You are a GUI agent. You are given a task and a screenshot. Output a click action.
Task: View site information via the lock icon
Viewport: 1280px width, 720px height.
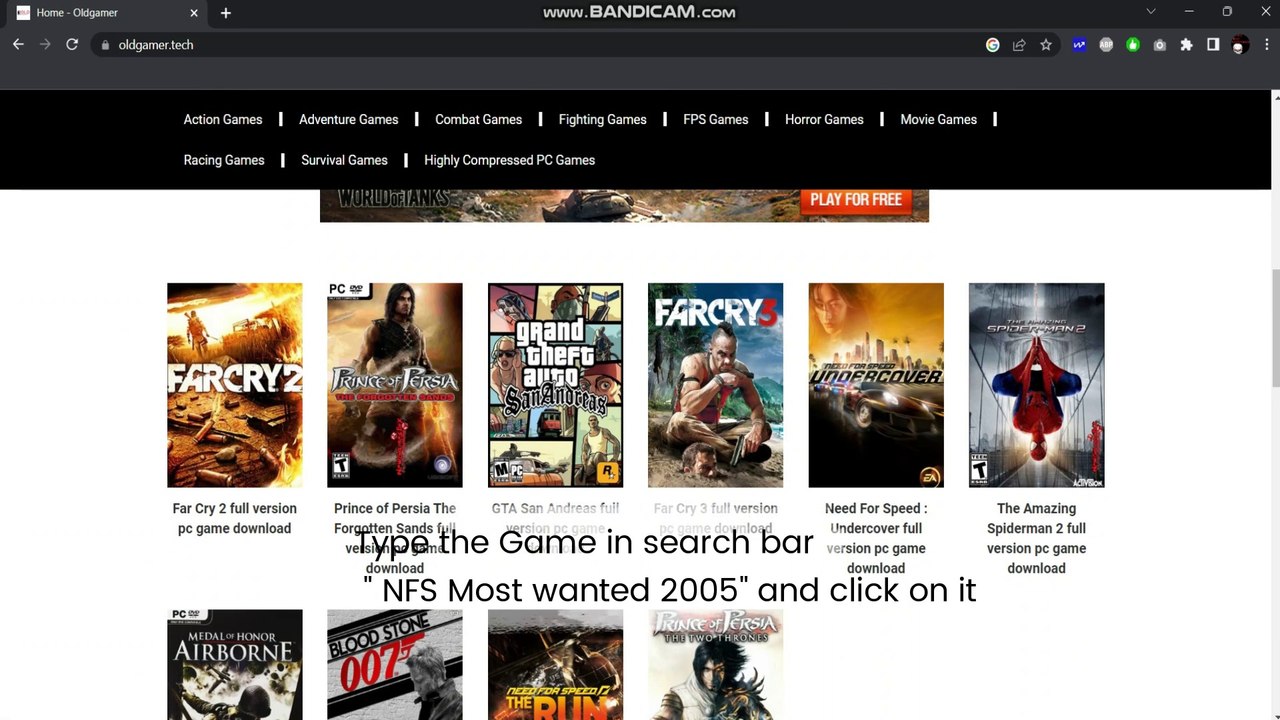tap(105, 45)
